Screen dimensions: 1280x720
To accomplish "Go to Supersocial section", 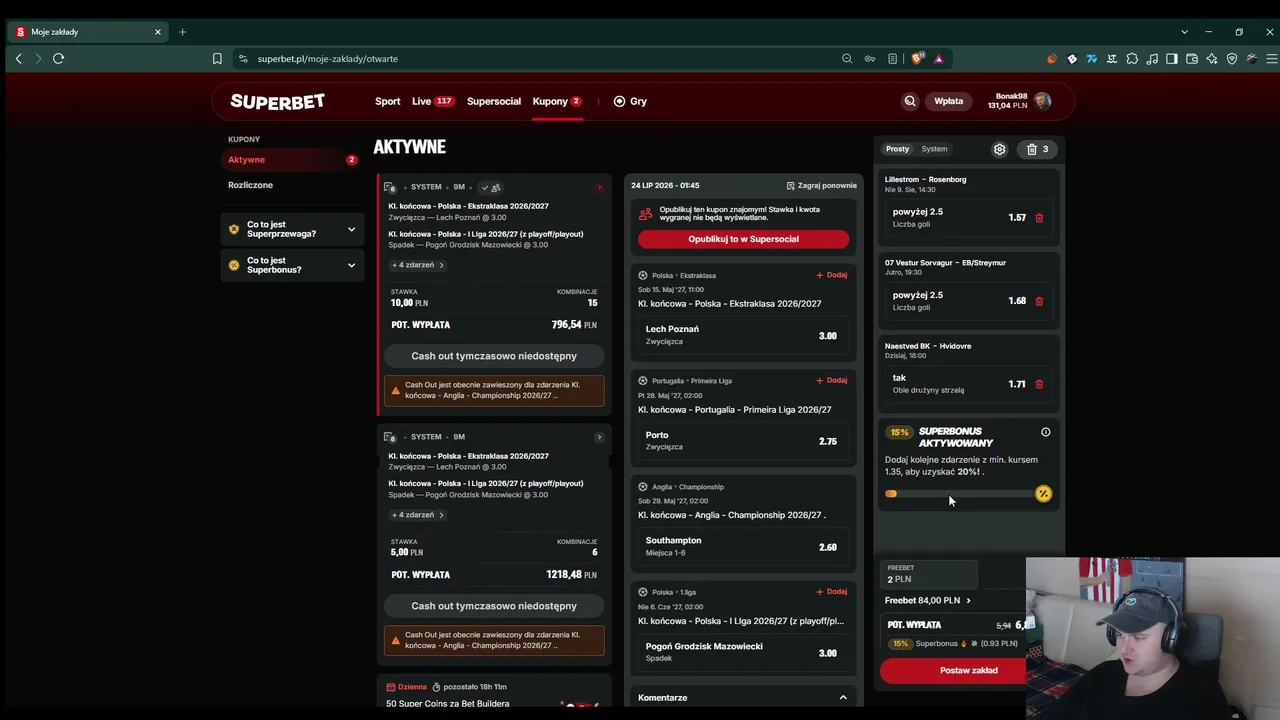I will [494, 101].
